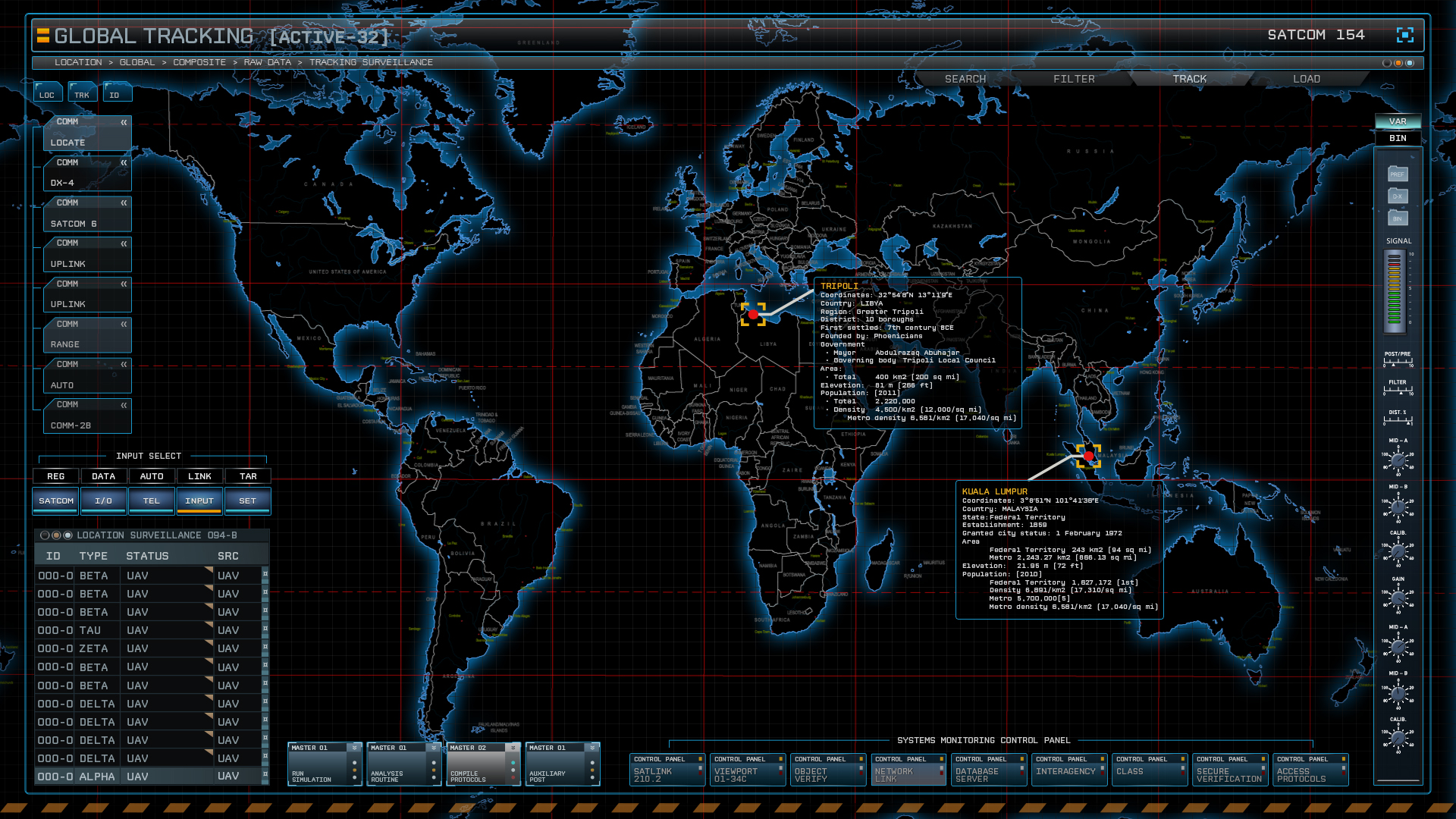The height and width of the screenshot is (819, 1456).
Task: Click the BIN folder icon in the side panel
Action: click(x=1398, y=218)
